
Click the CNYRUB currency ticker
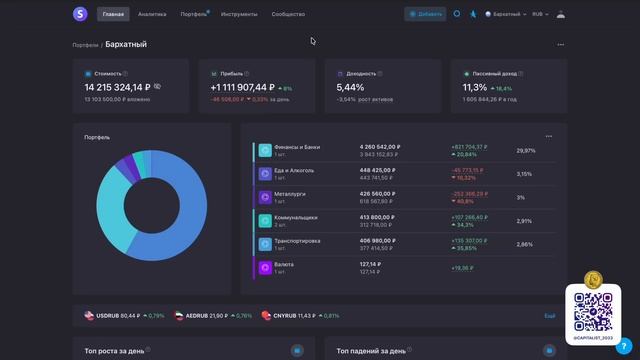coord(300,316)
